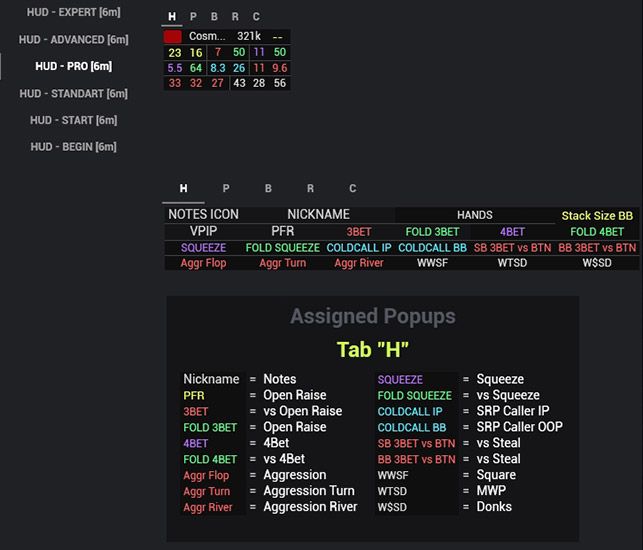Click coldcall BB value 26 in preview
The width and height of the screenshot is (643, 550).
point(239,68)
